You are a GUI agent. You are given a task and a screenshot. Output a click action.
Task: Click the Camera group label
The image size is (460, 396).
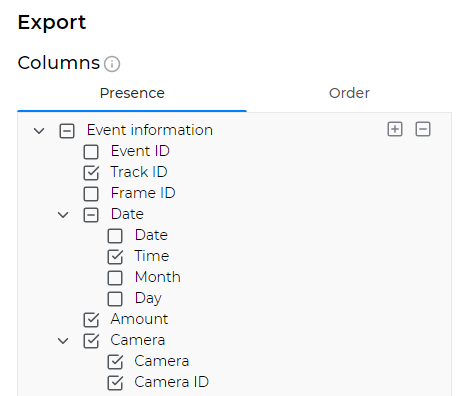pyautogui.click(x=138, y=340)
